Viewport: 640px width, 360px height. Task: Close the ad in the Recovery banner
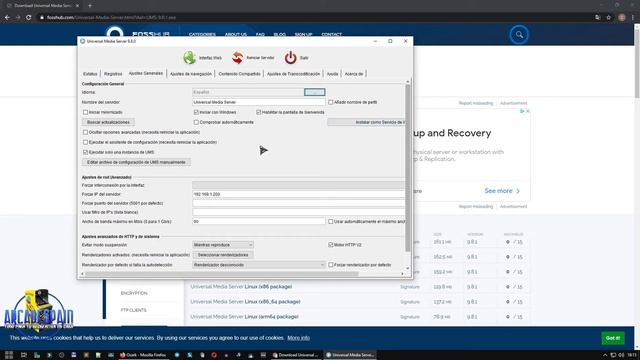(527, 111)
